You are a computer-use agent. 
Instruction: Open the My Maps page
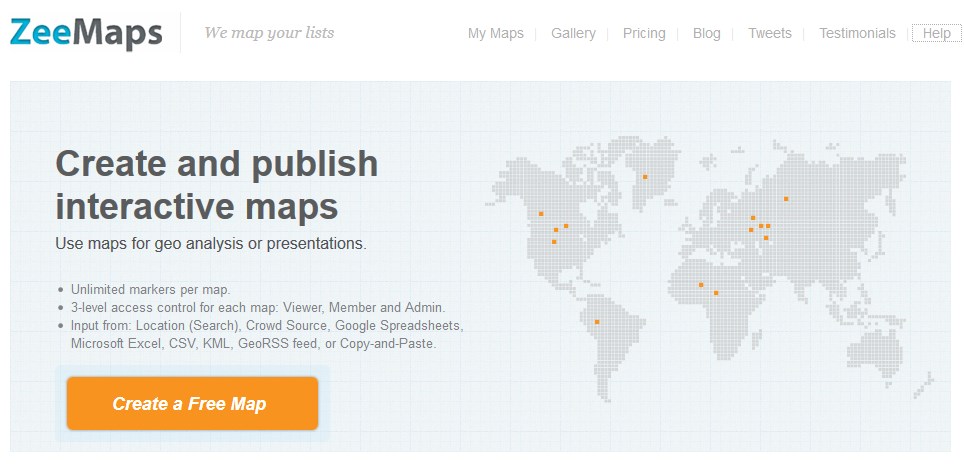(x=495, y=33)
